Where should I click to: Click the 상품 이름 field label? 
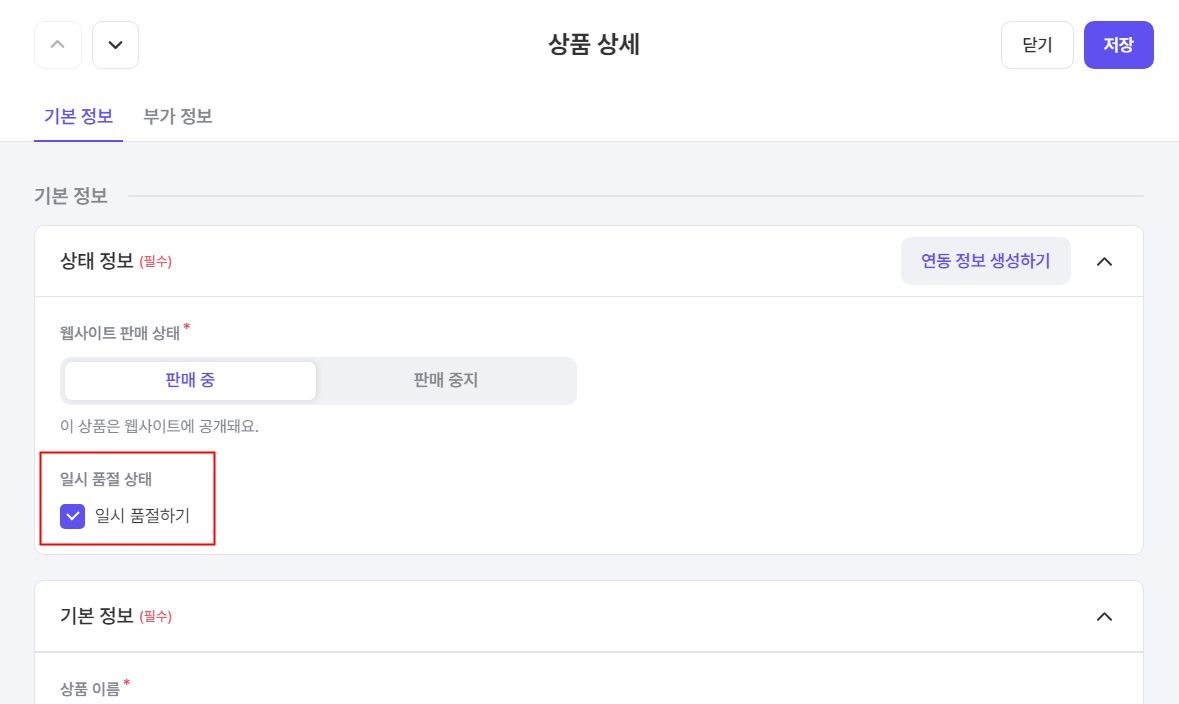pyautogui.click(x=90, y=688)
